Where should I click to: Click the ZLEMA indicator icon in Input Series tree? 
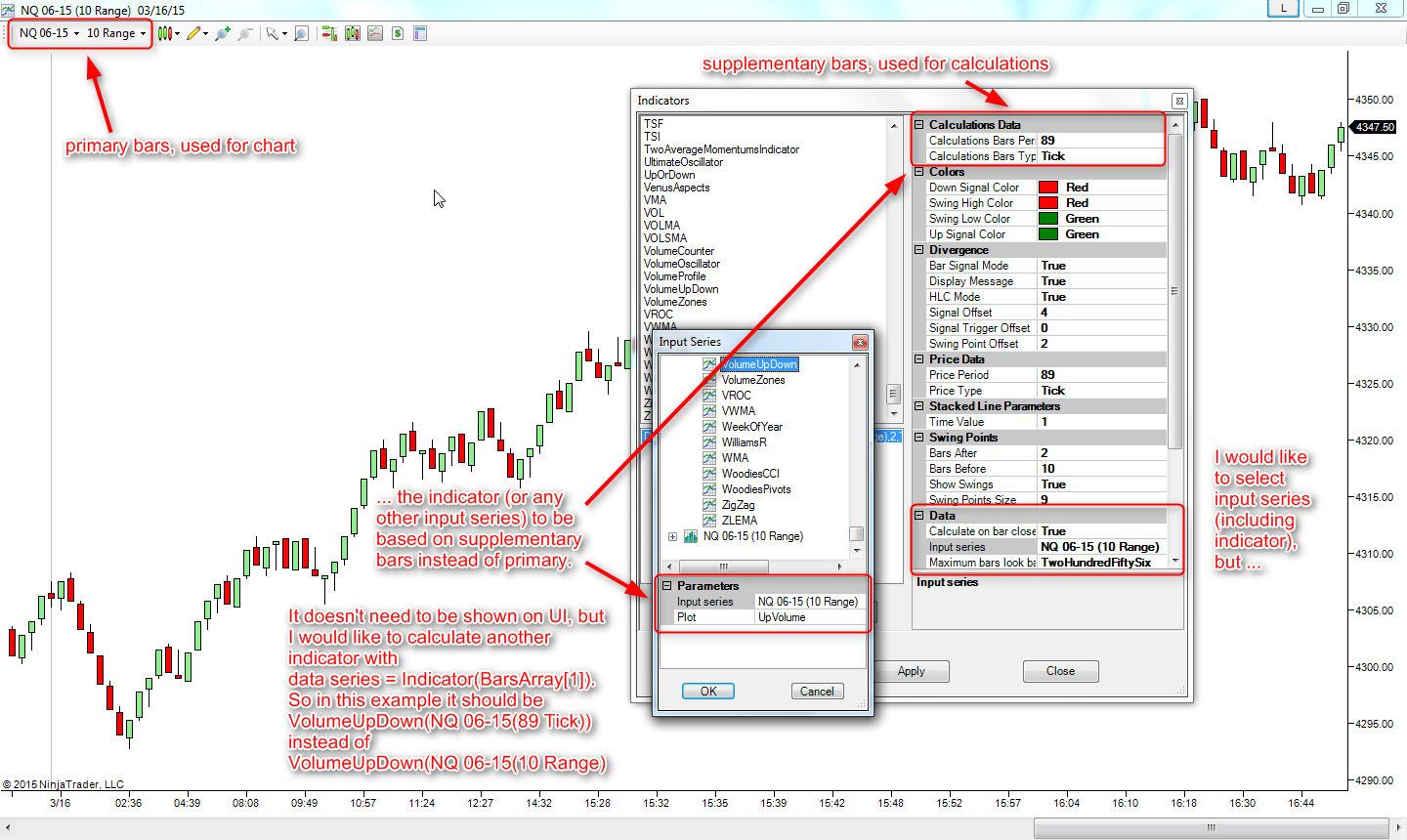[709, 521]
